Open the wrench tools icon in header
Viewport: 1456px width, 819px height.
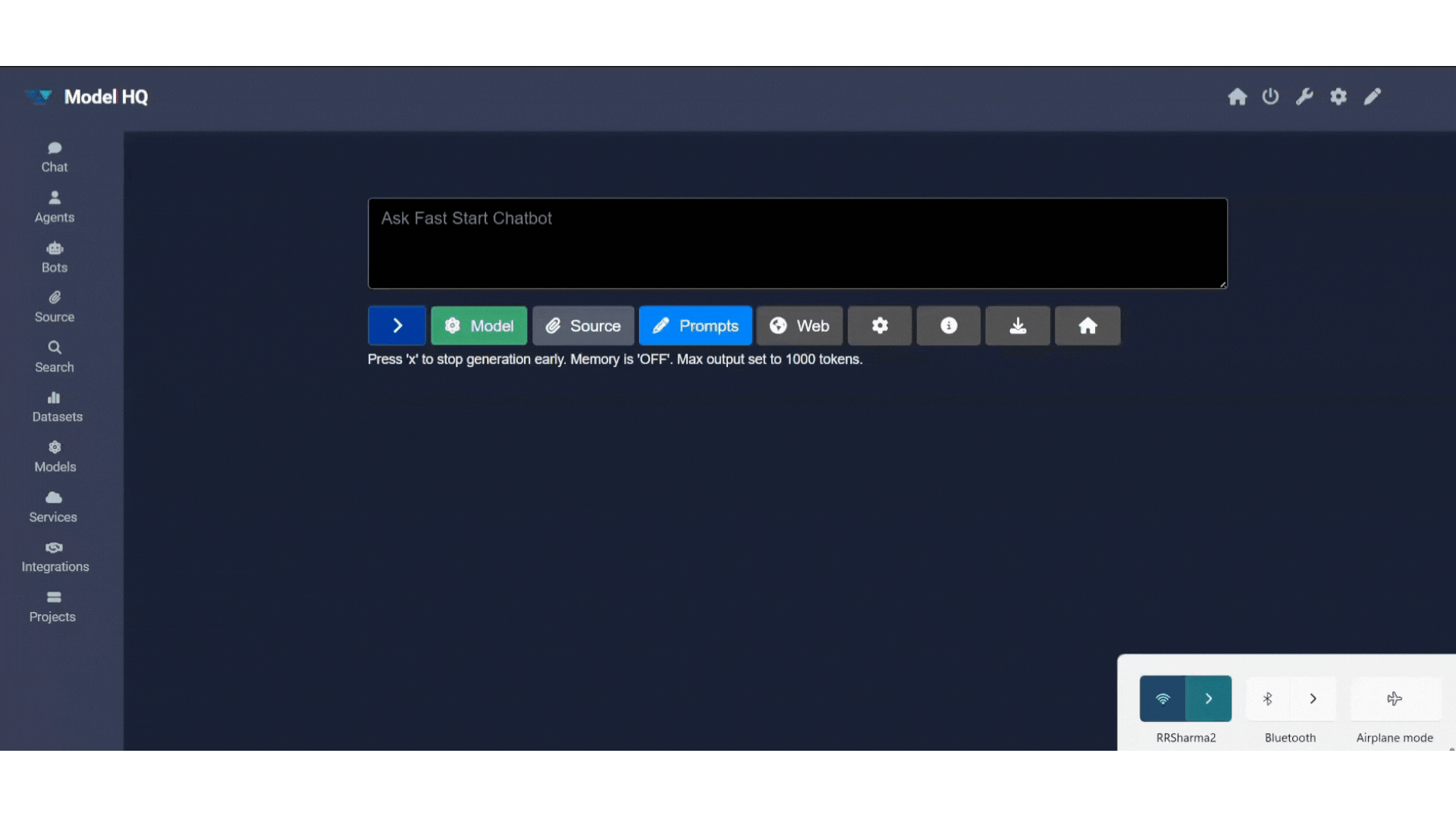pyautogui.click(x=1304, y=96)
